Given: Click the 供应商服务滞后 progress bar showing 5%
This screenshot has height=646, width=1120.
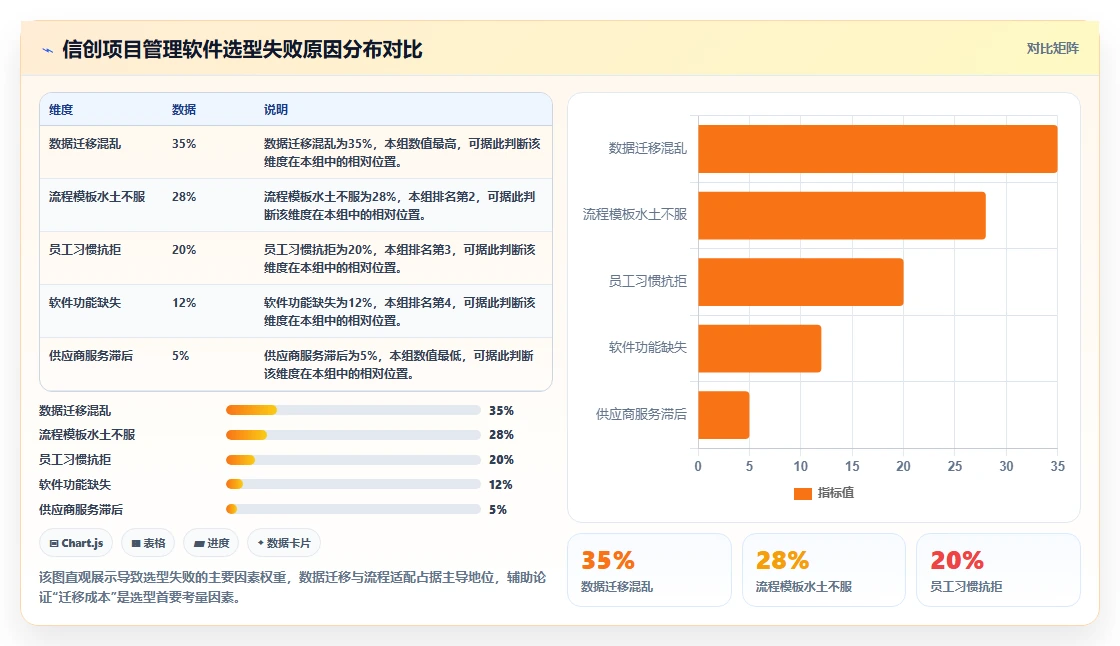Looking at the screenshot, I should [353, 510].
